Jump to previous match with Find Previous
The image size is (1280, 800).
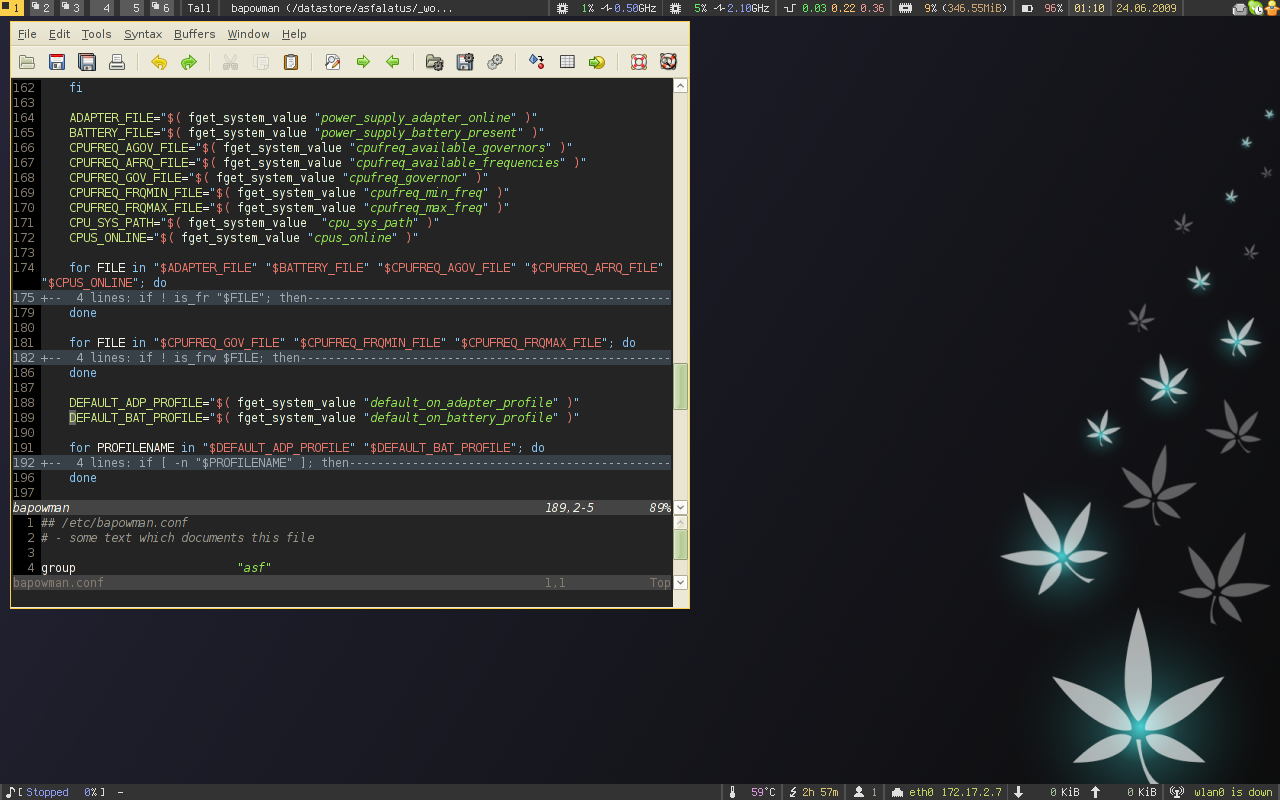point(393,62)
